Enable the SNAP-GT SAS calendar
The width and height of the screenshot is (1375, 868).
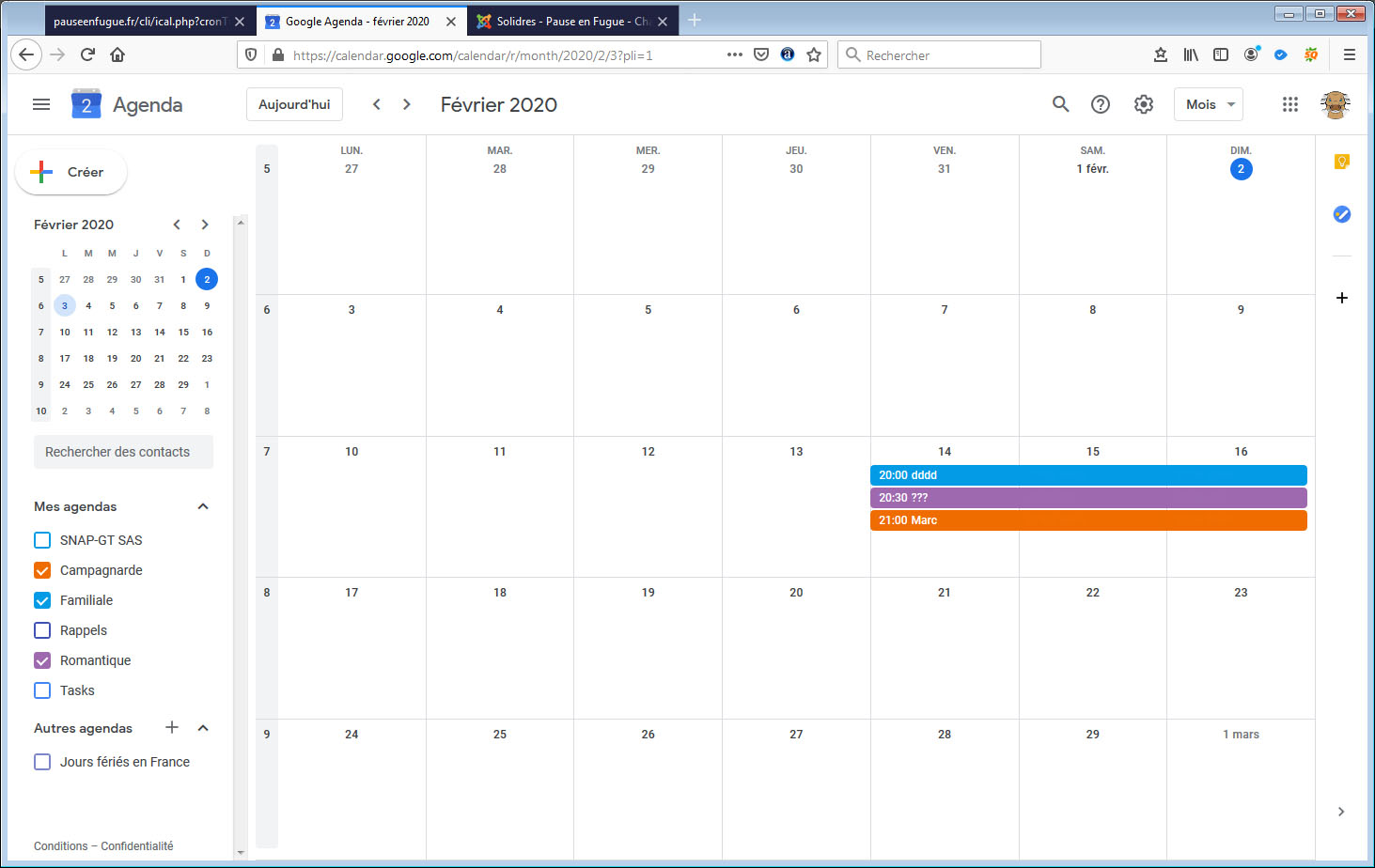click(x=42, y=540)
